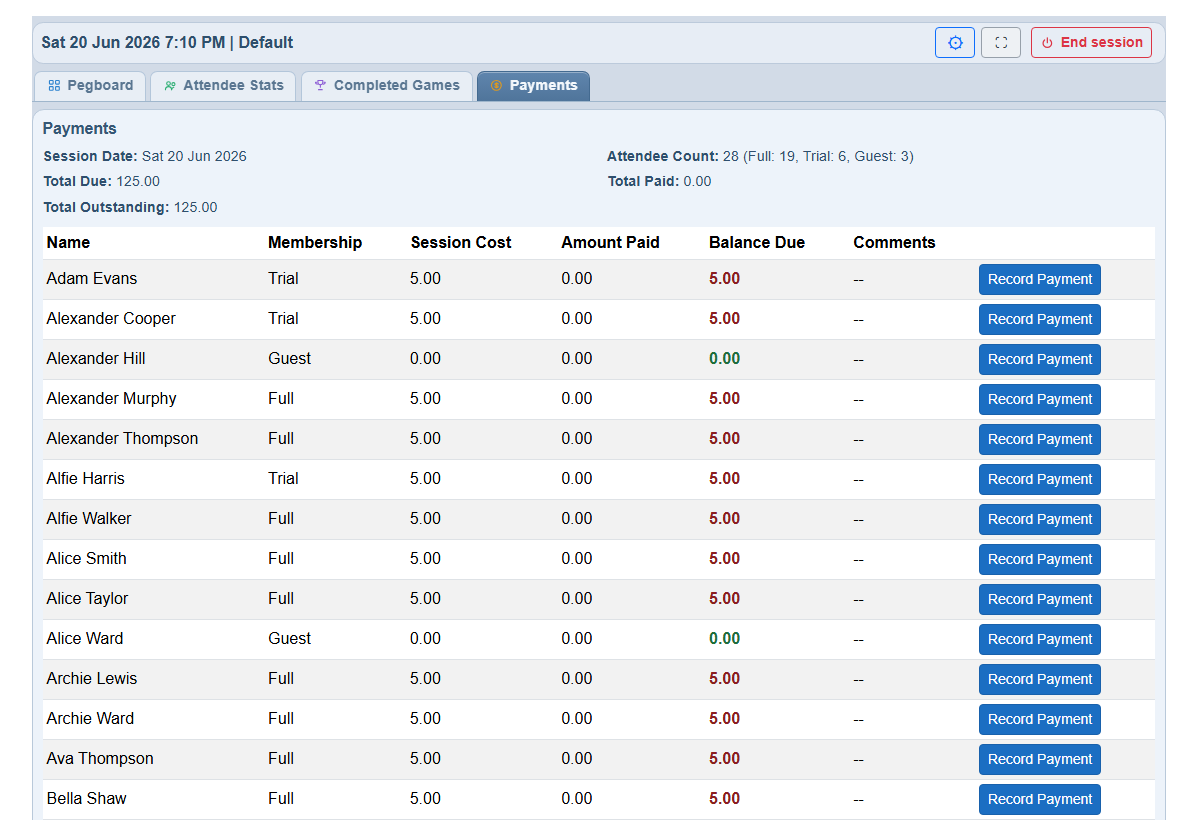This screenshot has width=1190, height=820.
Task: Click red balance 5.00 for Adam Evans
Action: click(725, 279)
